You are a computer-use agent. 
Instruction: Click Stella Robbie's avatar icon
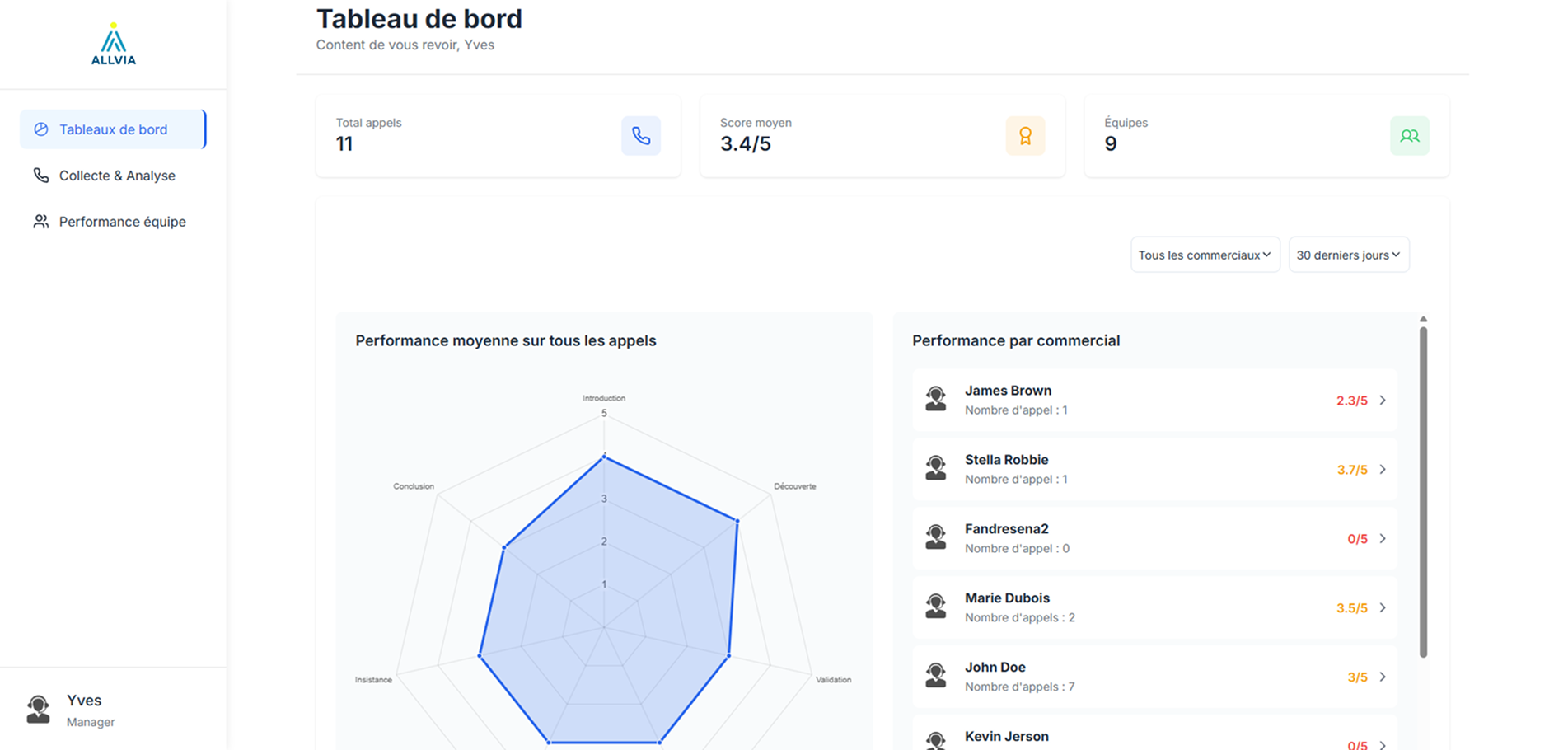coord(935,469)
